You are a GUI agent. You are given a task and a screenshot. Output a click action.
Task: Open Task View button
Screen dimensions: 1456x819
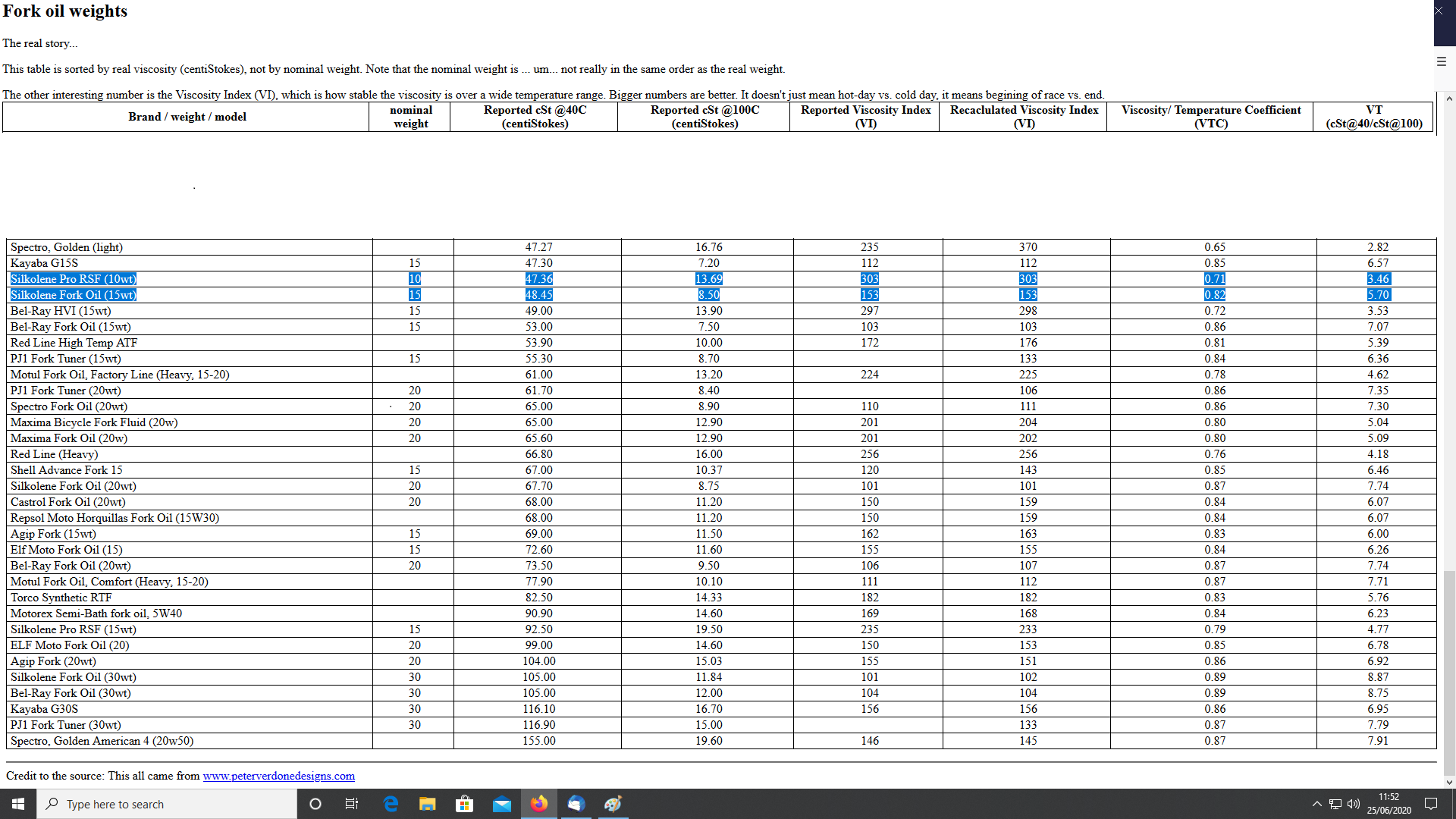351,804
